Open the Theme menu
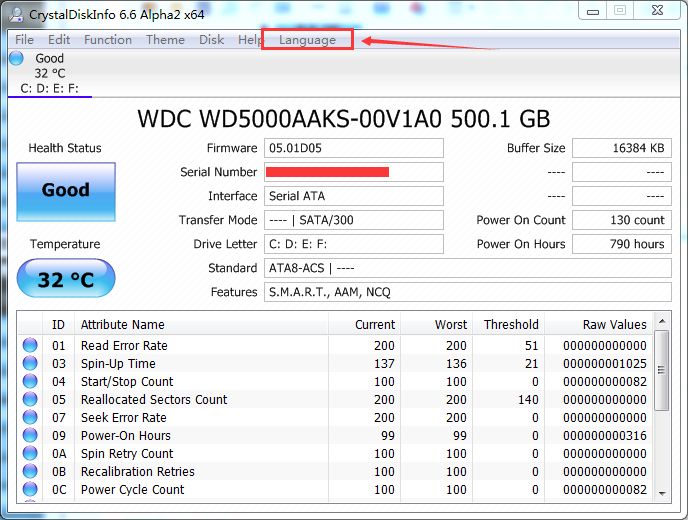Viewport: 688px width, 520px height. coord(165,40)
